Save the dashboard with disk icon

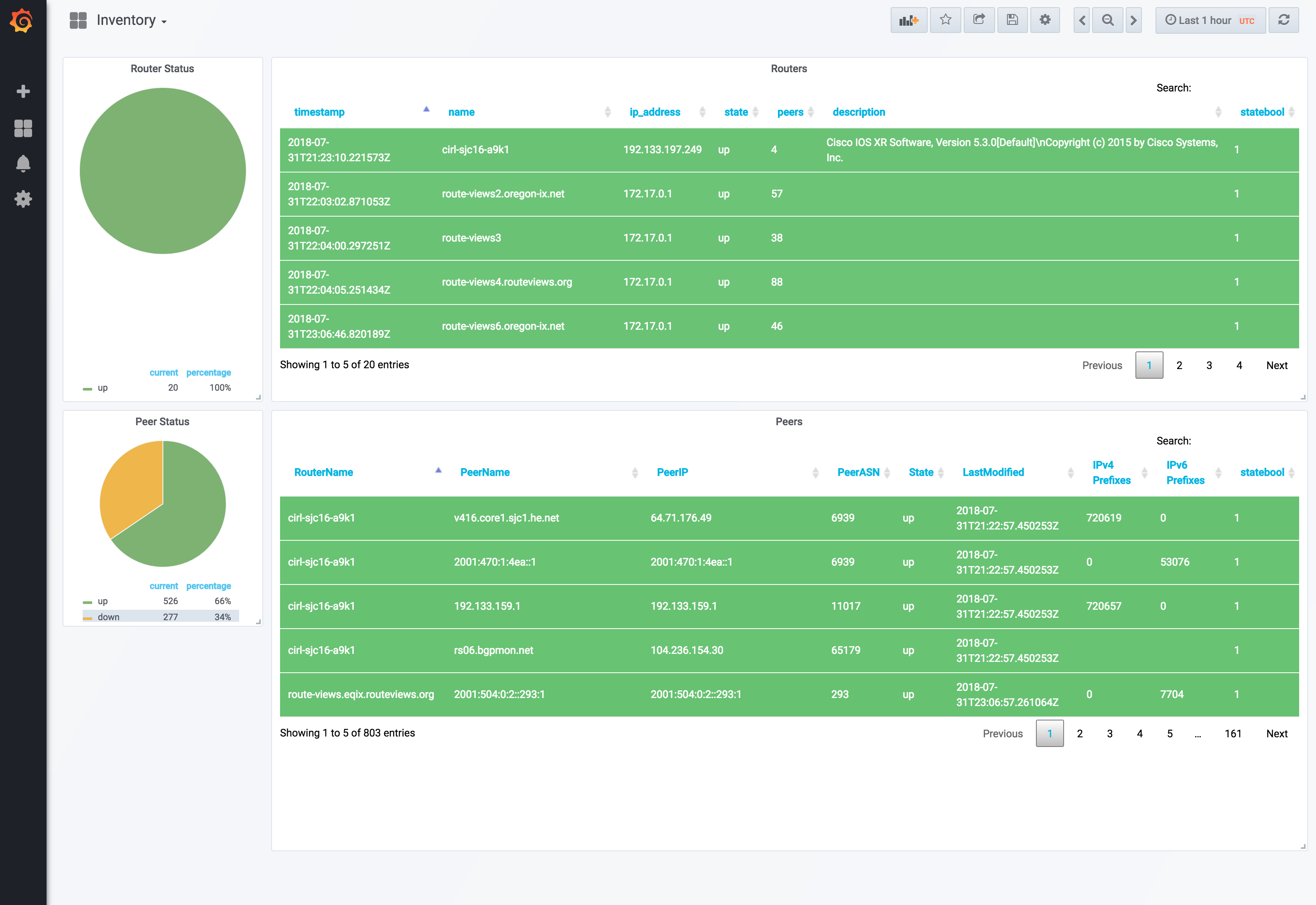click(x=1012, y=20)
